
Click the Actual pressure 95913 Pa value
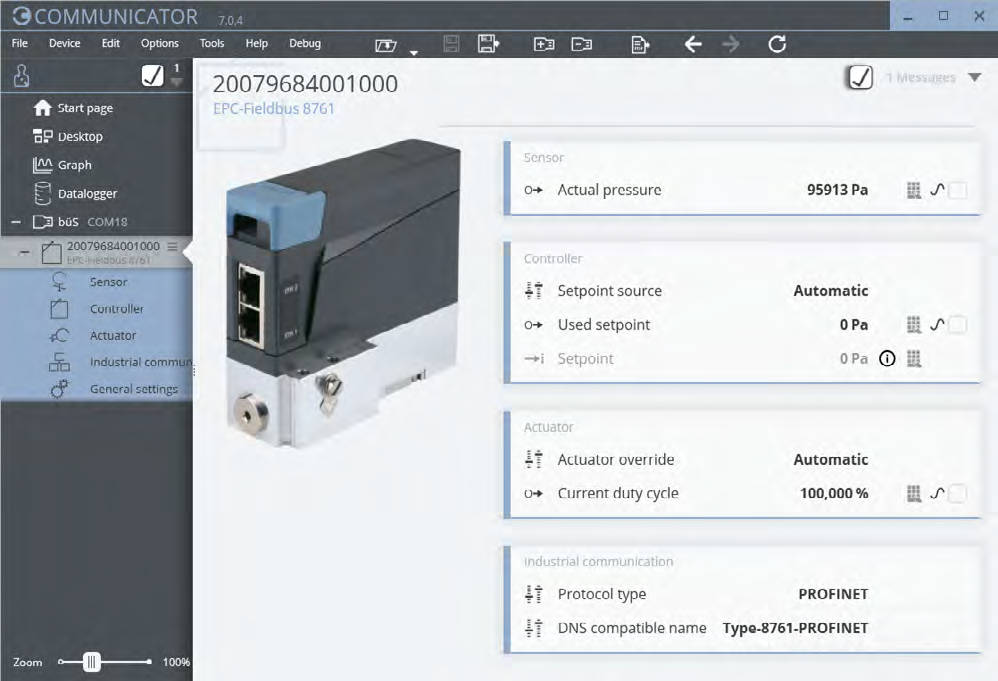pos(837,190)
